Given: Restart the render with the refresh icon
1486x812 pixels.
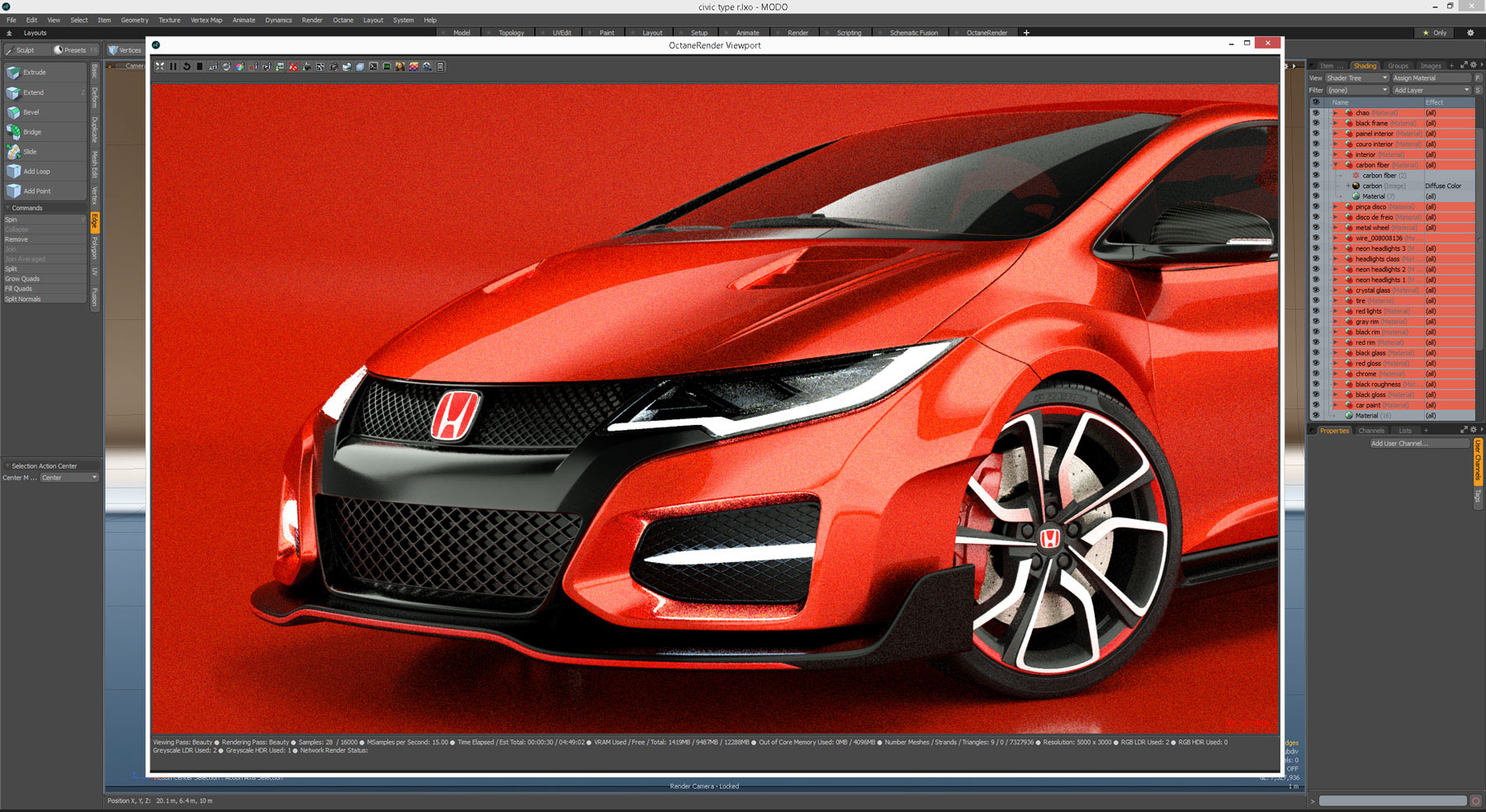Looking at the screenshot, I should coord(187,66).
